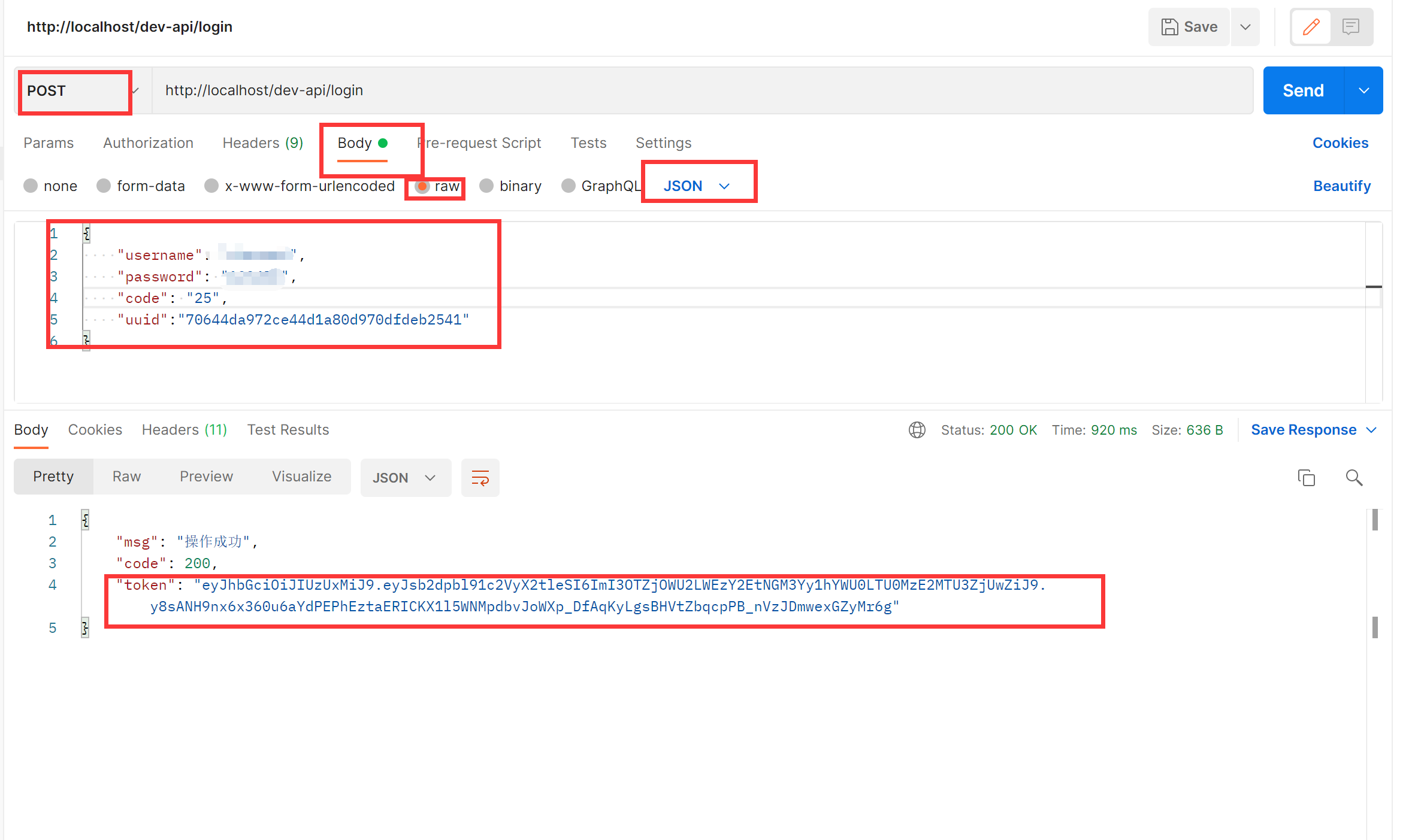Image resolution: width=1412 pixels, height=840 pixels.
Task: Click the pencil edit icon
Action: pos(1311,27)
